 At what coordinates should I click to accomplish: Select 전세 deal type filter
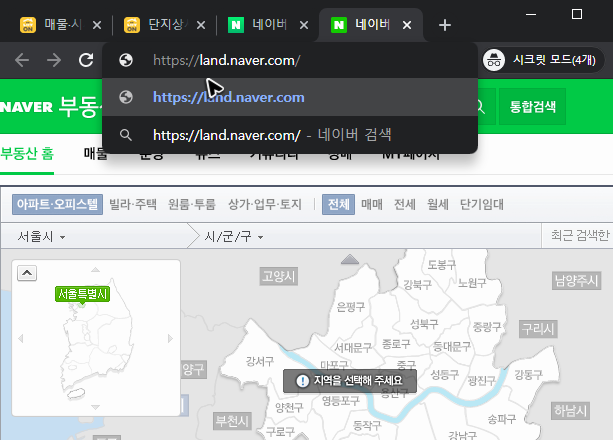[405, 204]
